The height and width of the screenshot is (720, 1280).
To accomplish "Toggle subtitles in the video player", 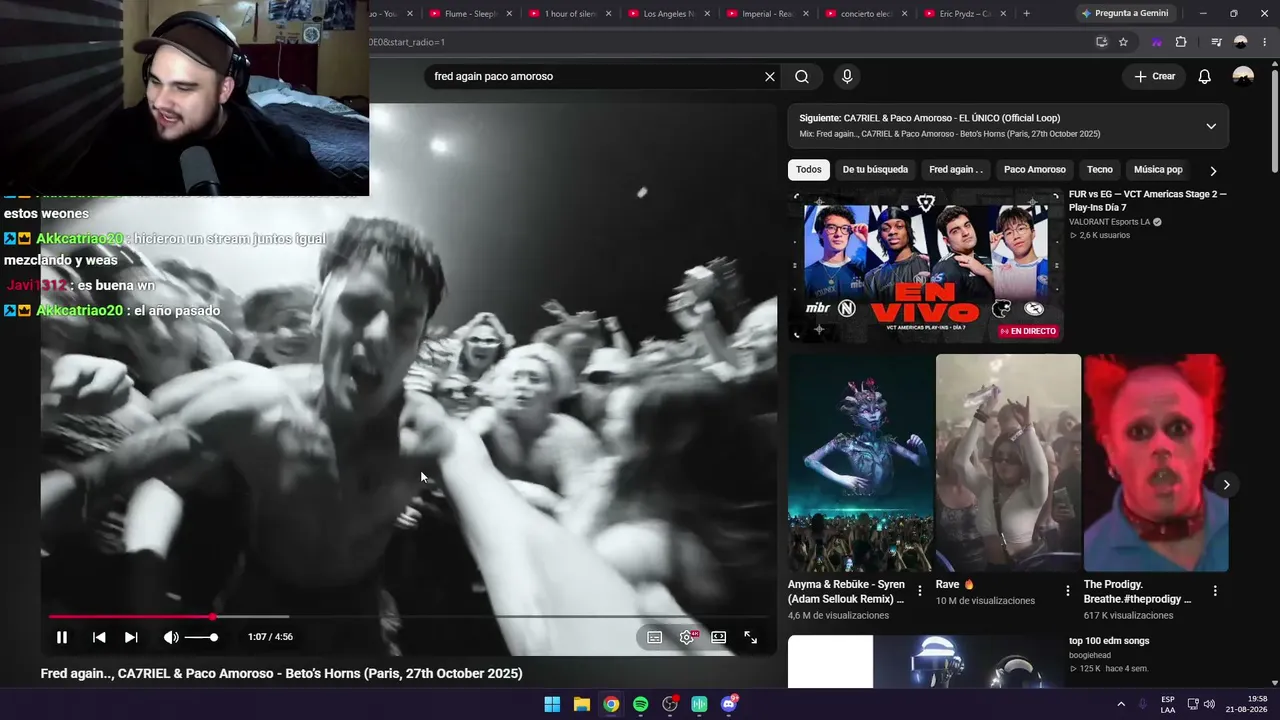I will point(654,637).
